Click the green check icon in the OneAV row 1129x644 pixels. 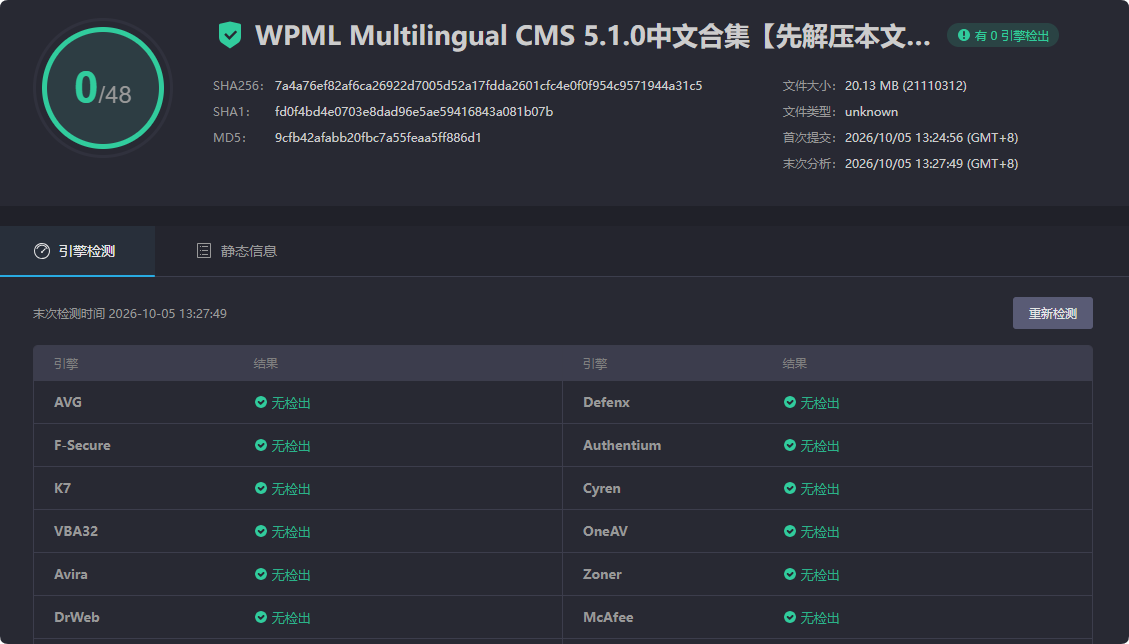[x=790, y=531]
